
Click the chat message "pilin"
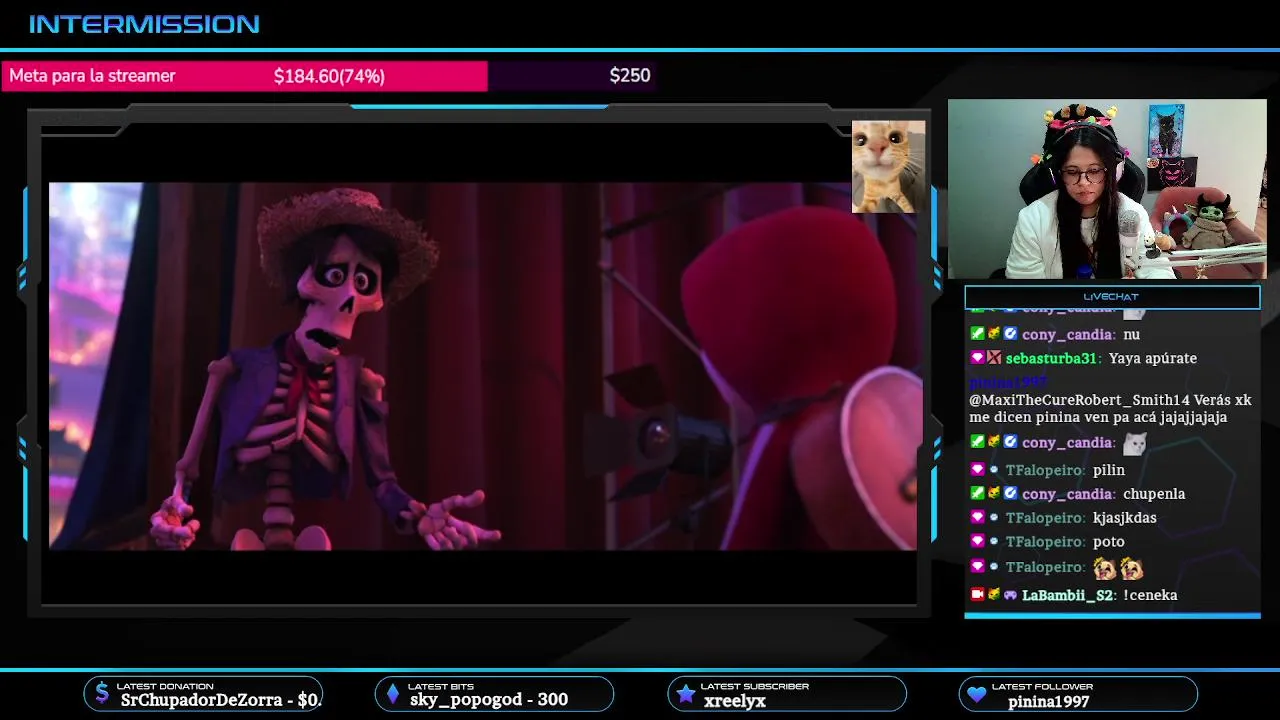1109,470
